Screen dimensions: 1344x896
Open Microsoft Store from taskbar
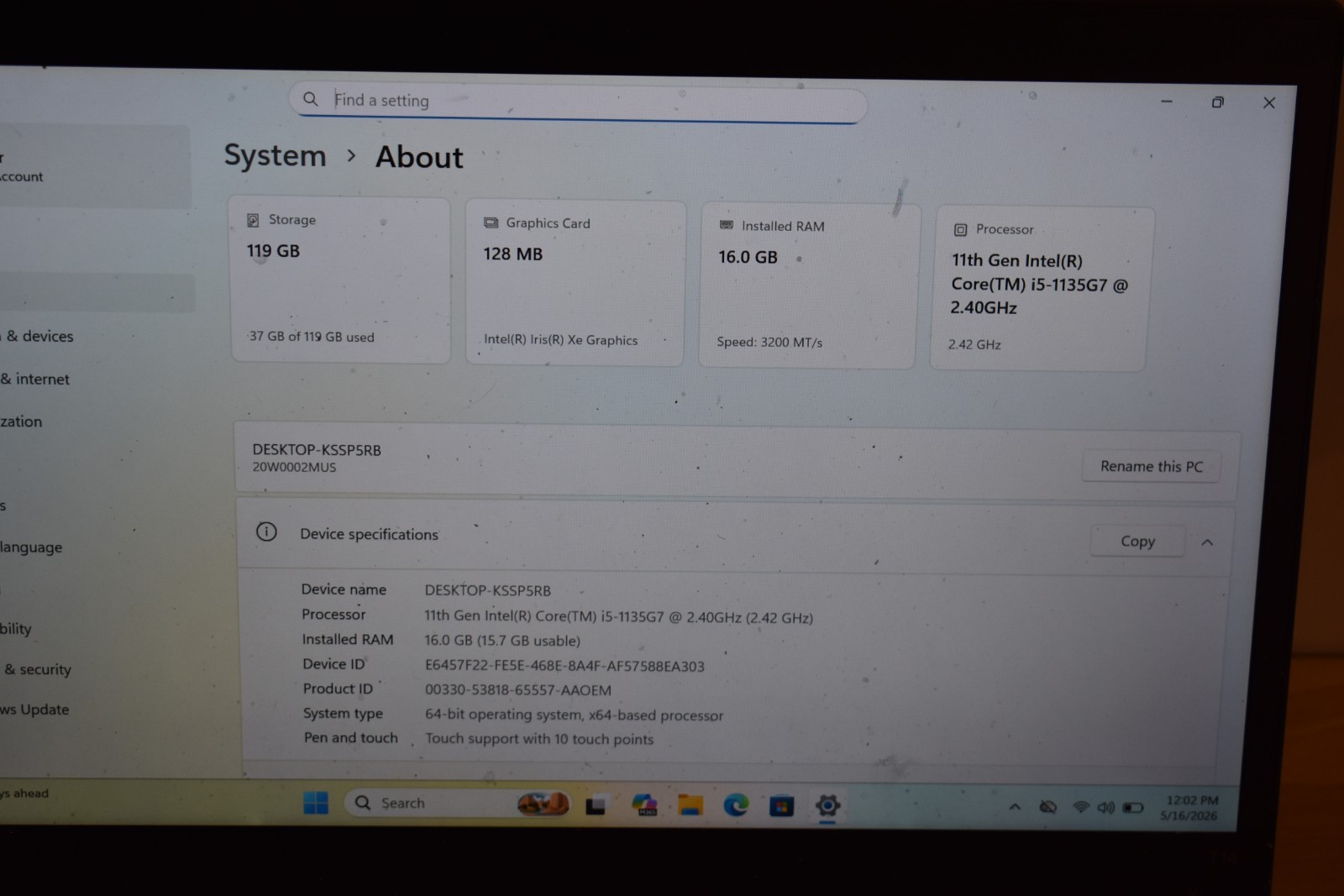tap(781, 806)
